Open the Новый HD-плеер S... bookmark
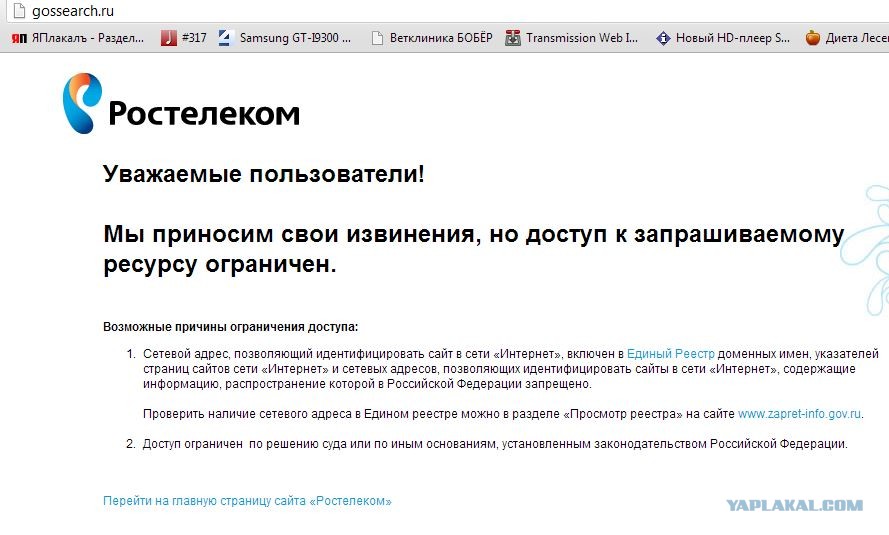The height and width of the screenshot is (535, 889). point(733,38)
